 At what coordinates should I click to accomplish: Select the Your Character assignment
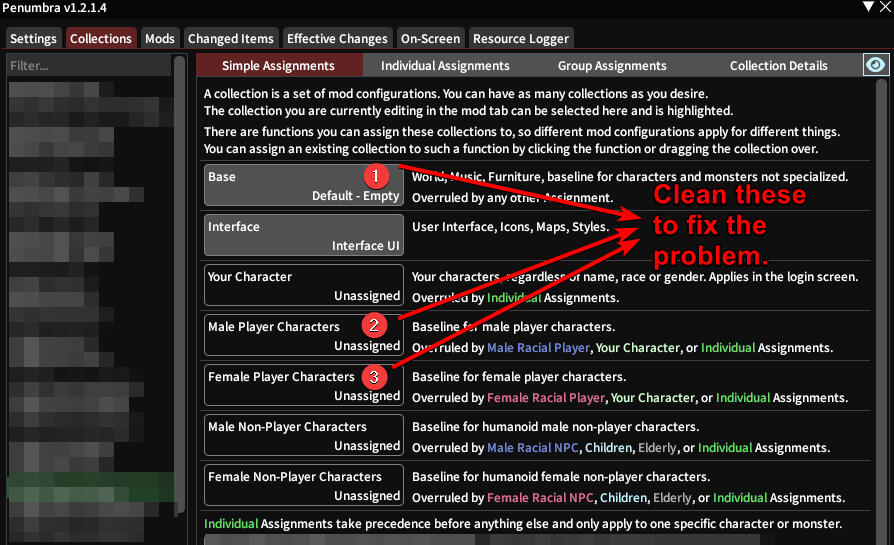coord(304,286)
